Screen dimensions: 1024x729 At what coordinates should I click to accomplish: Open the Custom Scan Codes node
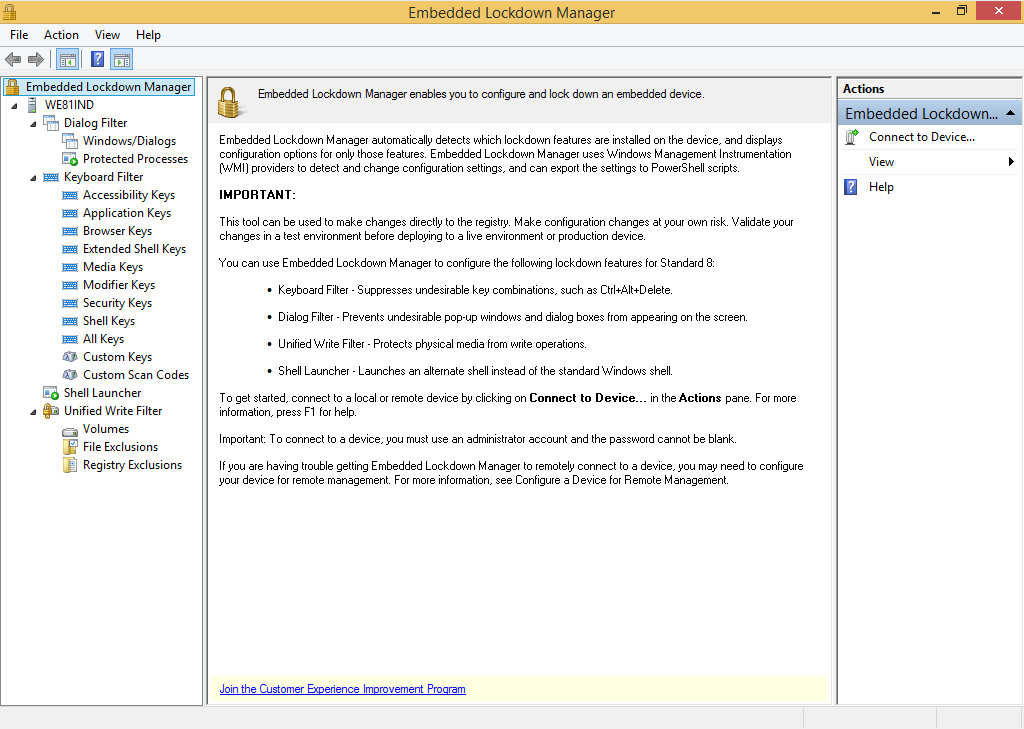pos(136,375)
